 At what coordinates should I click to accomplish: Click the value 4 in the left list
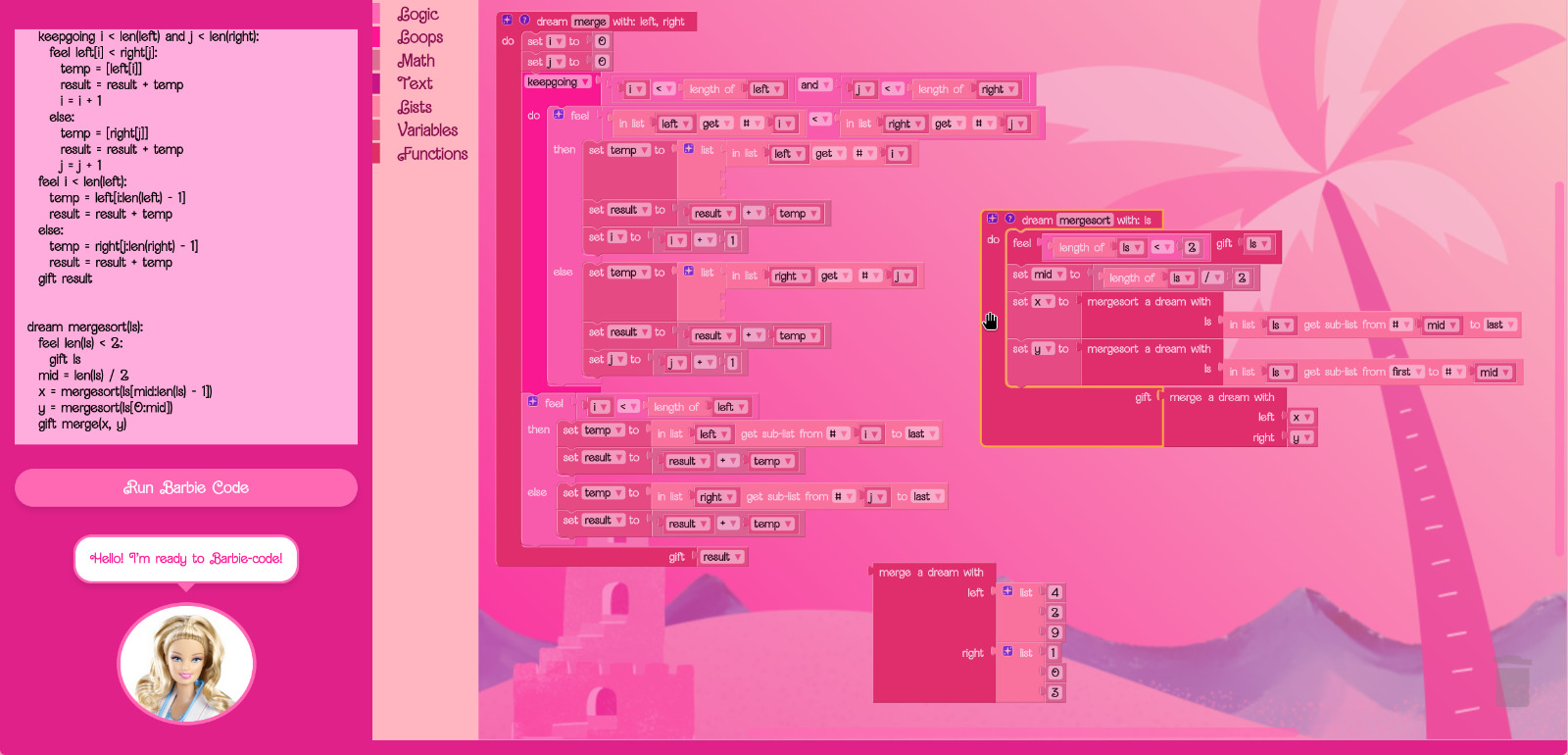[1054, 592]
